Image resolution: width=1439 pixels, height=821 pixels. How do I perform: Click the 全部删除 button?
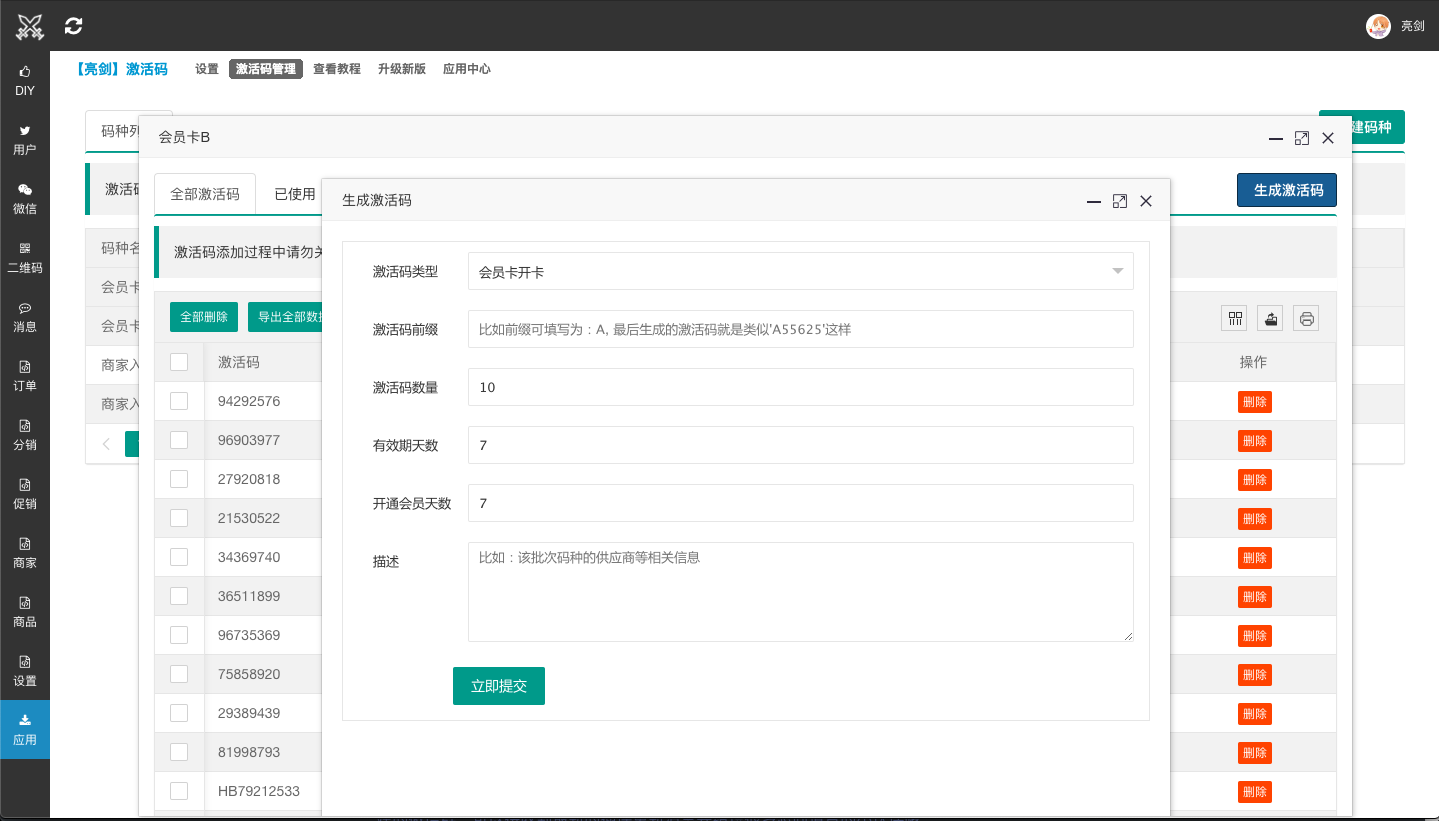(204, 317)
